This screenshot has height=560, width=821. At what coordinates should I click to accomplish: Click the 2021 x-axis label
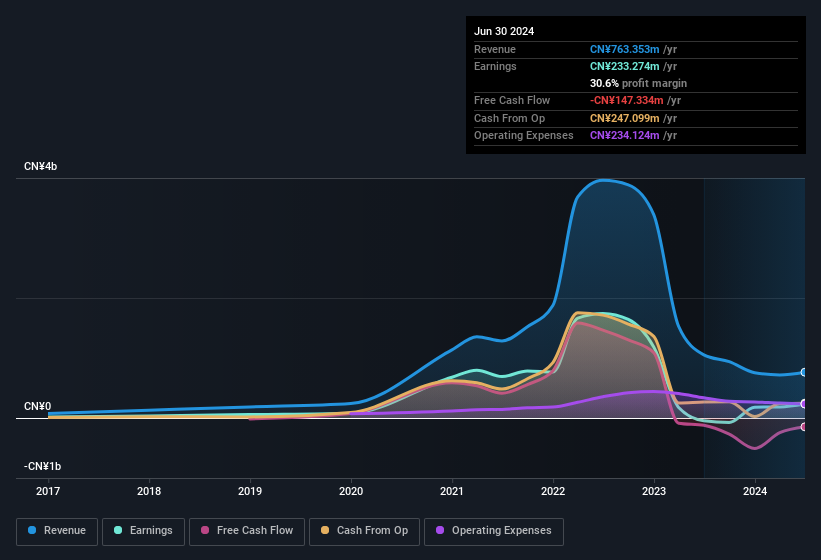tap(452, 491)
